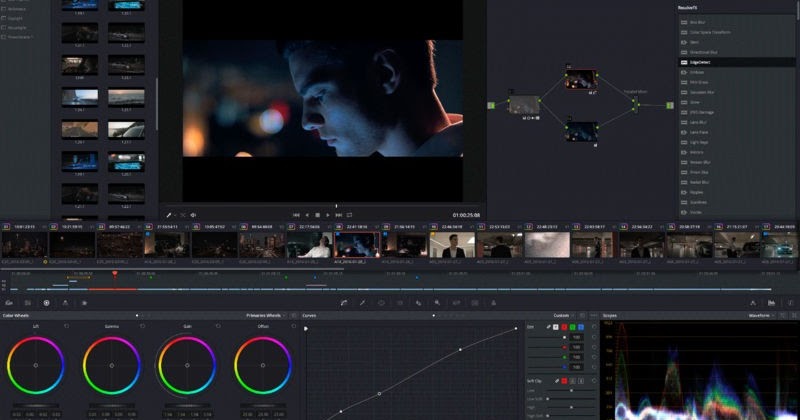
Task: Click the Gain color wheel center point
Action: [x=187, y=365]
